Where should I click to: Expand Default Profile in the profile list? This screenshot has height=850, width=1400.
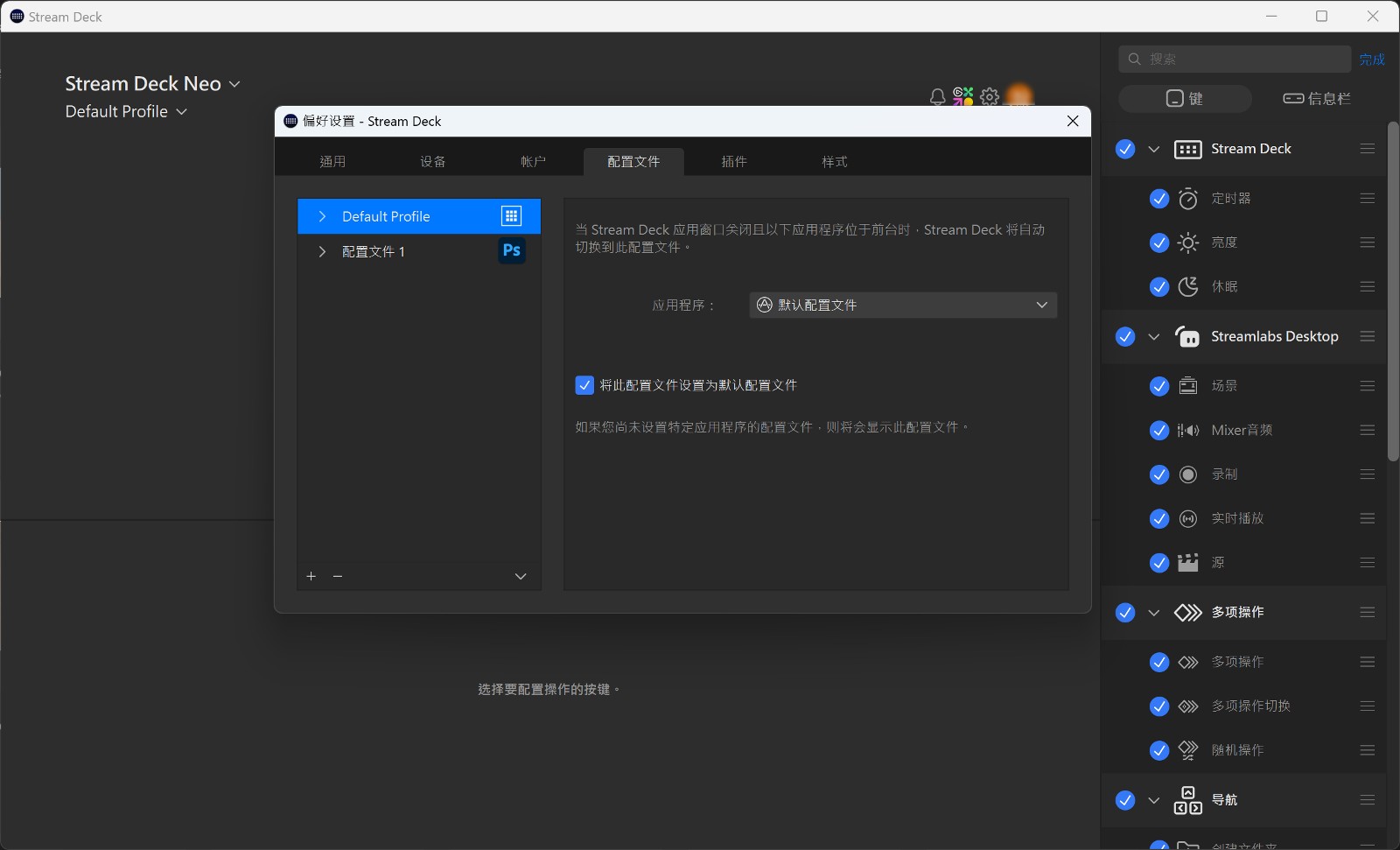tap(322, 216)
